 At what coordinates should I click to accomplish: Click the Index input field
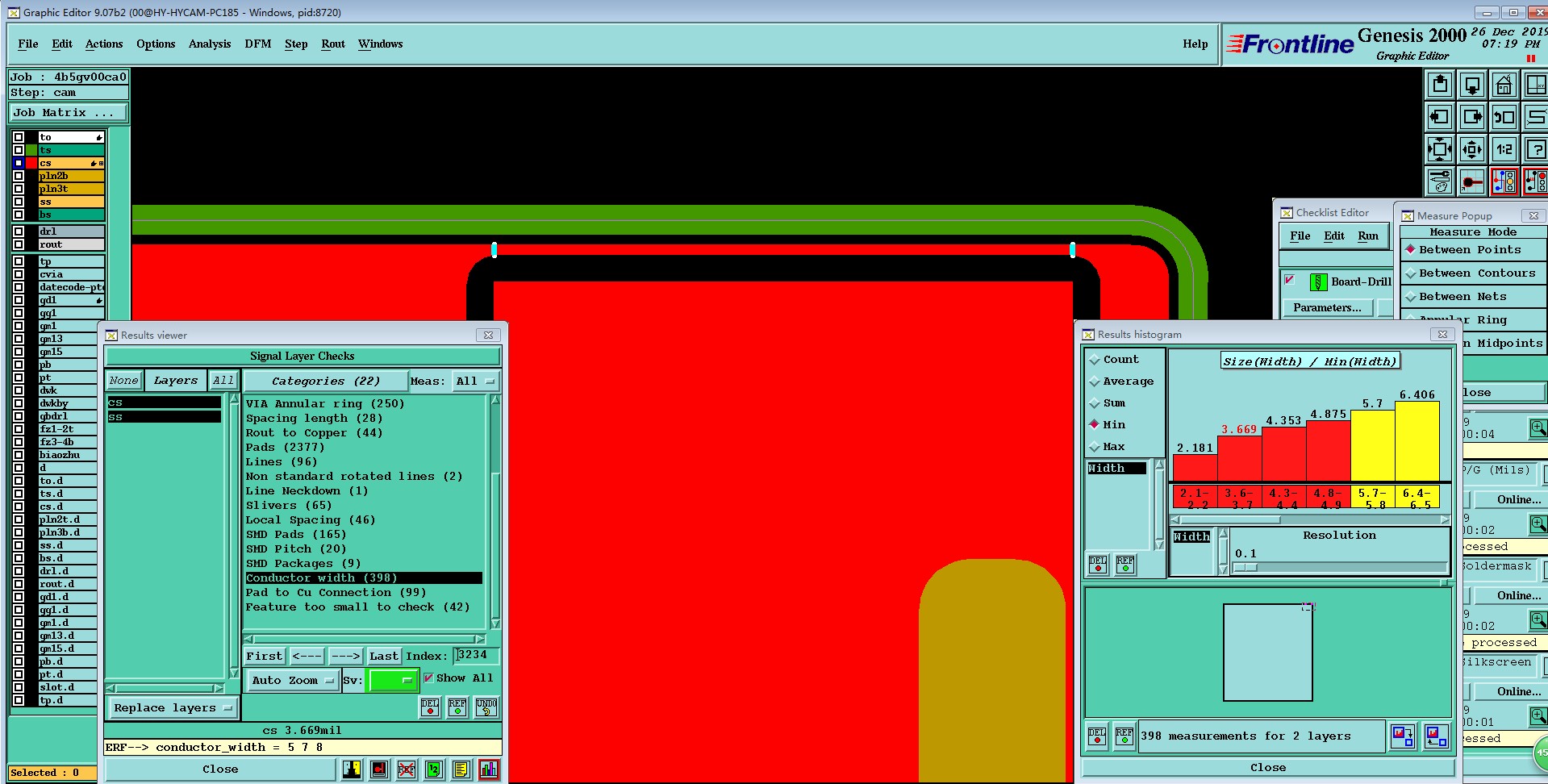(476, 656)
